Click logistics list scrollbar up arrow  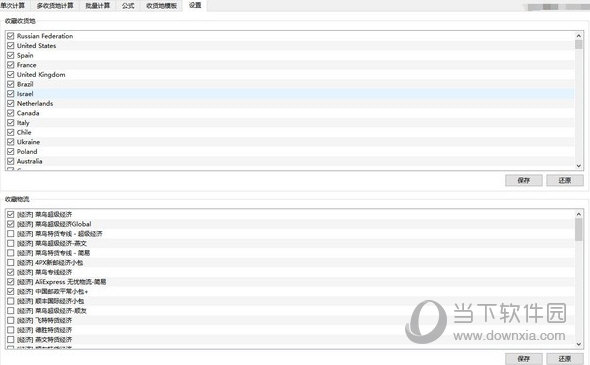pyautogui.click(x=579, y=214)
